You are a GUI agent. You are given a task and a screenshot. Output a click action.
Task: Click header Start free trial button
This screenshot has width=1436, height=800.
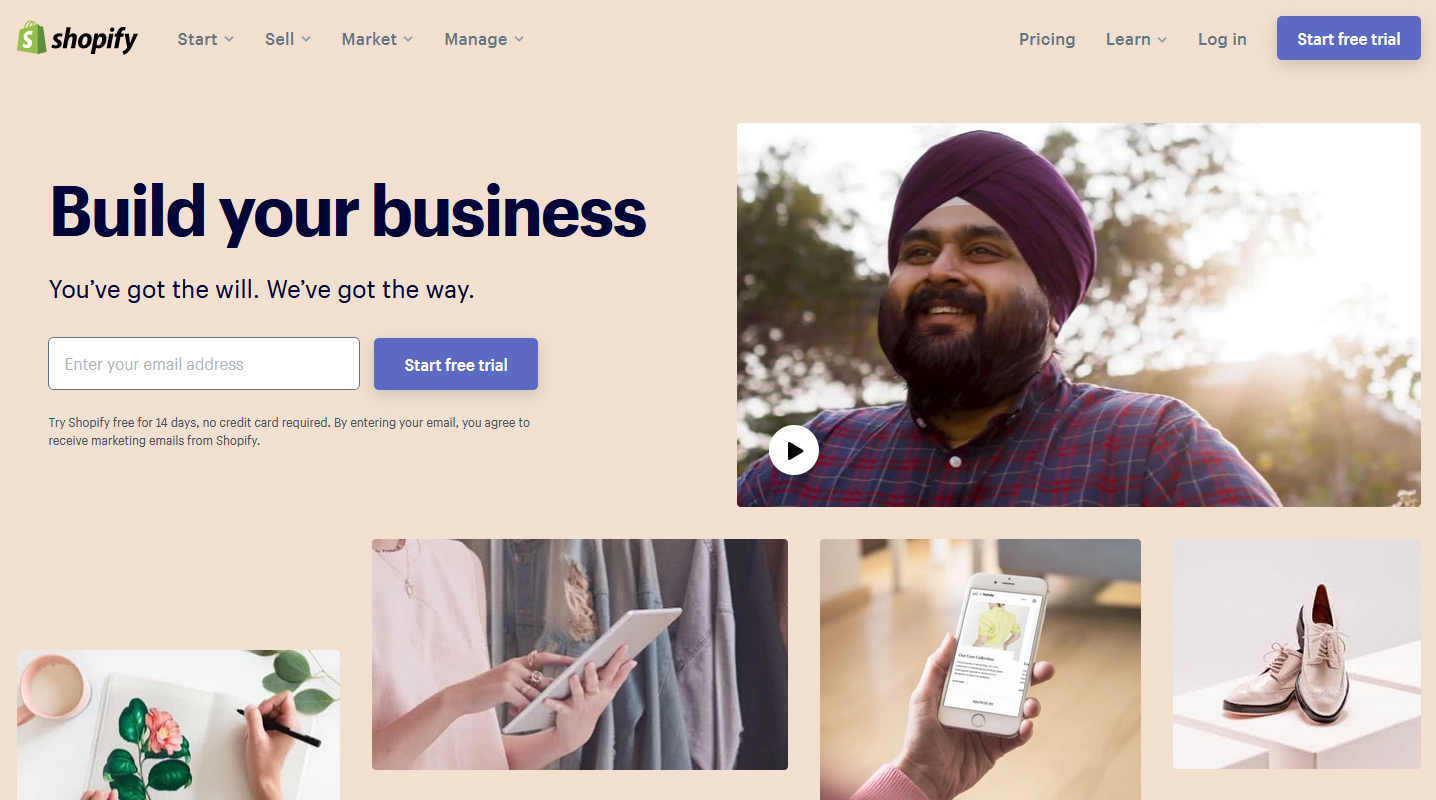pyautogui.click(x=1348, y=38)
